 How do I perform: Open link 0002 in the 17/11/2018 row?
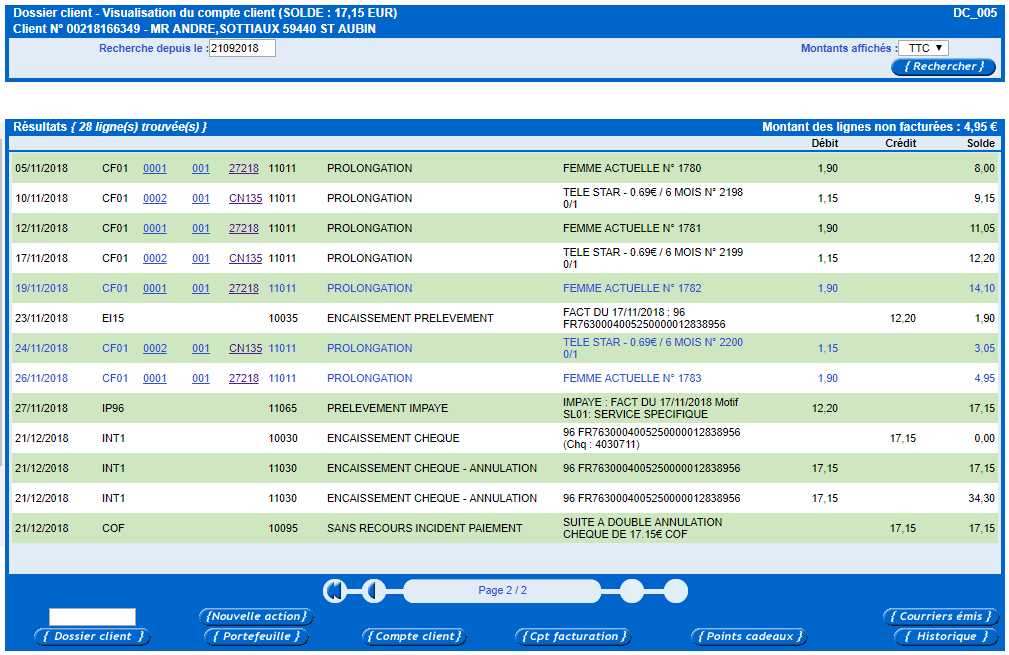(x=155, y=259)
